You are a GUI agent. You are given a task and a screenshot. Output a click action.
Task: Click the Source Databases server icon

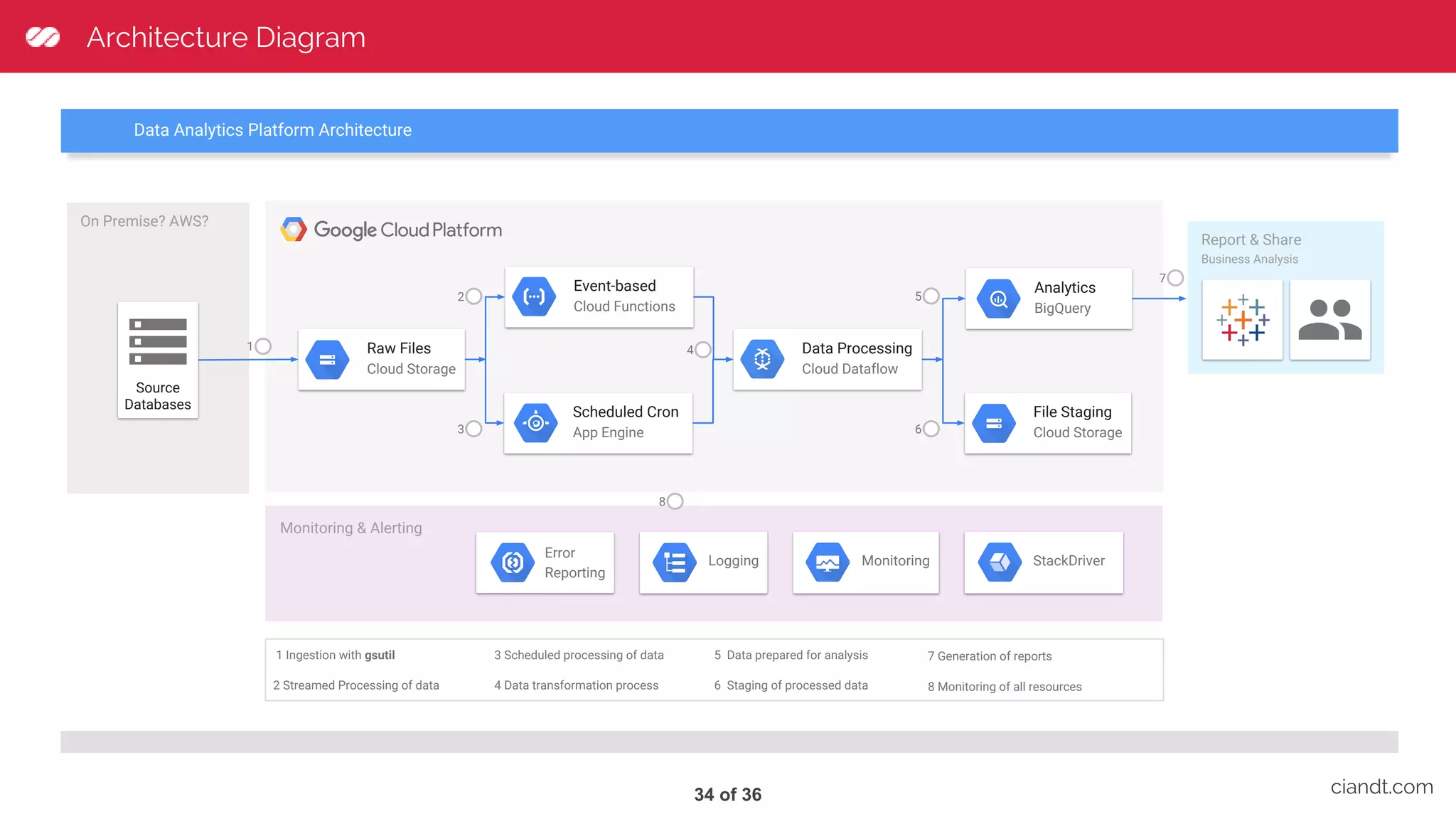point(158,342)
